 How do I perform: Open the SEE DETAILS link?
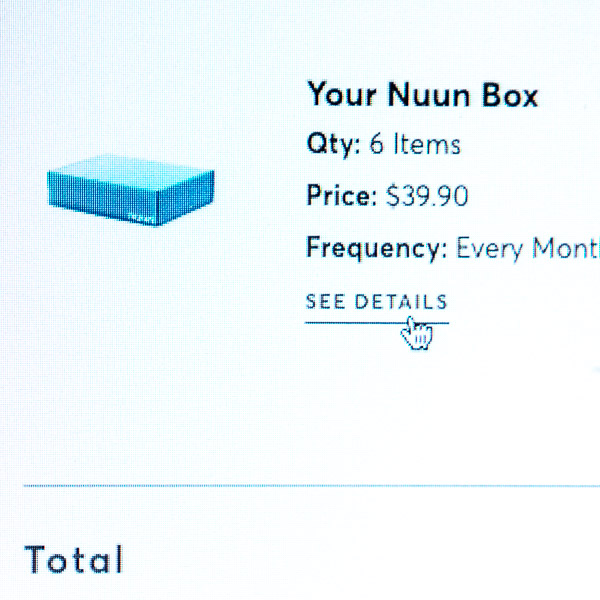tap(377, 302)
